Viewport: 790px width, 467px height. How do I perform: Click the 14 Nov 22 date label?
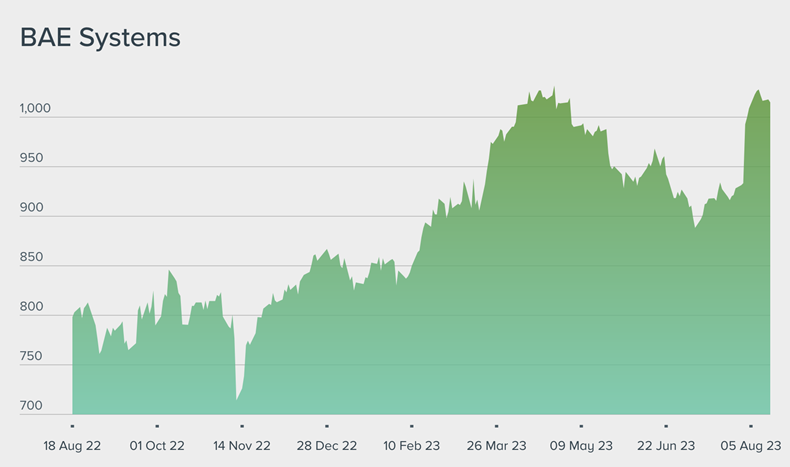[242, 446]
